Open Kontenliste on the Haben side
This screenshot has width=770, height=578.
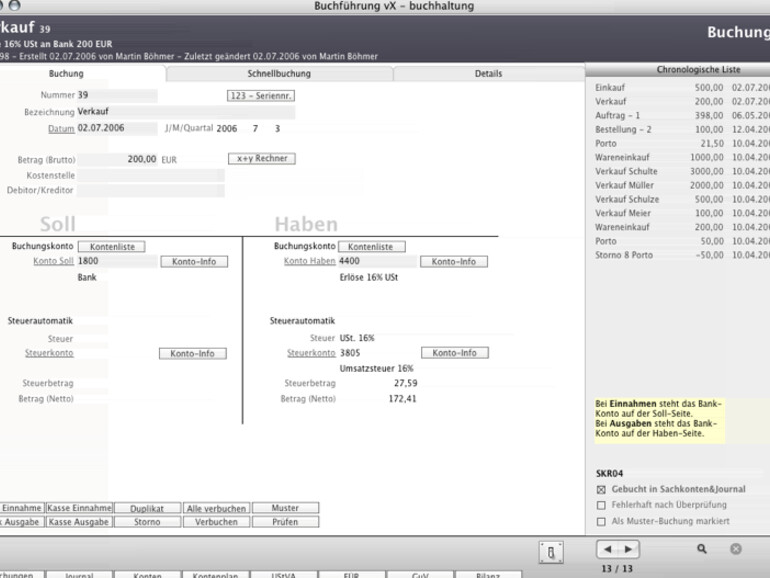point(372,247)
